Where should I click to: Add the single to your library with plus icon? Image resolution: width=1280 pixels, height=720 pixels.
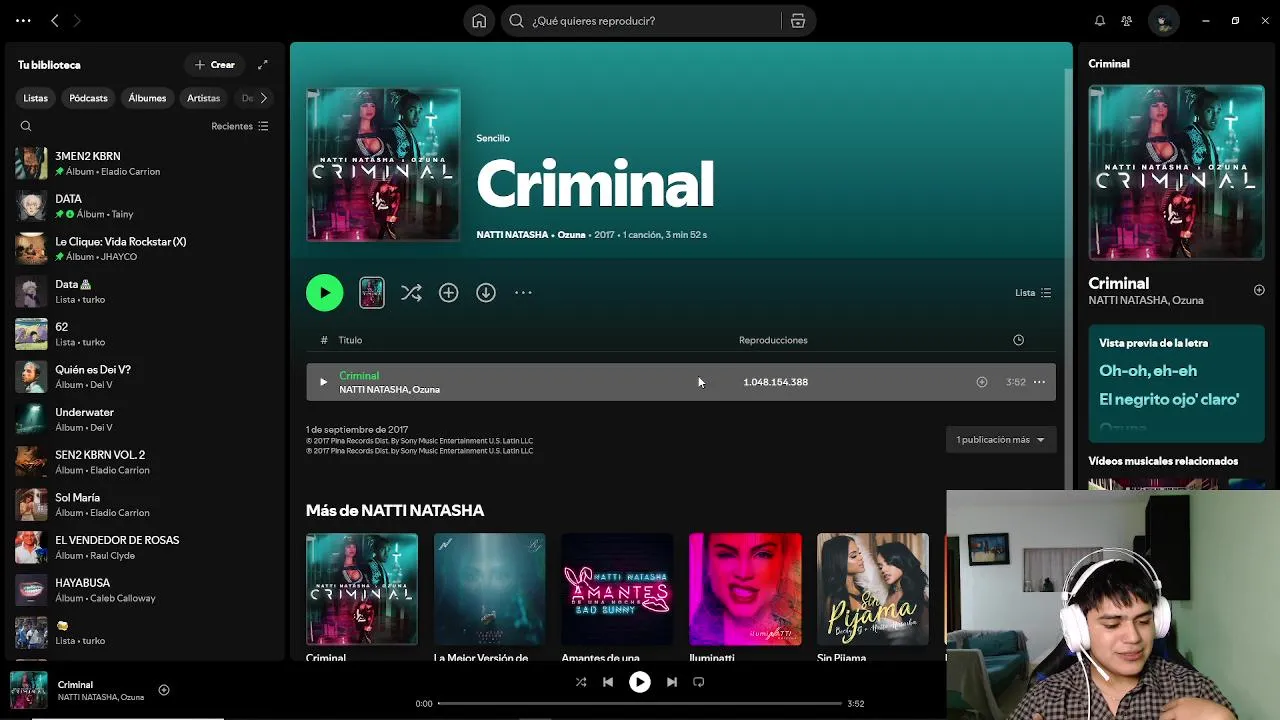(x=448, y=292)
